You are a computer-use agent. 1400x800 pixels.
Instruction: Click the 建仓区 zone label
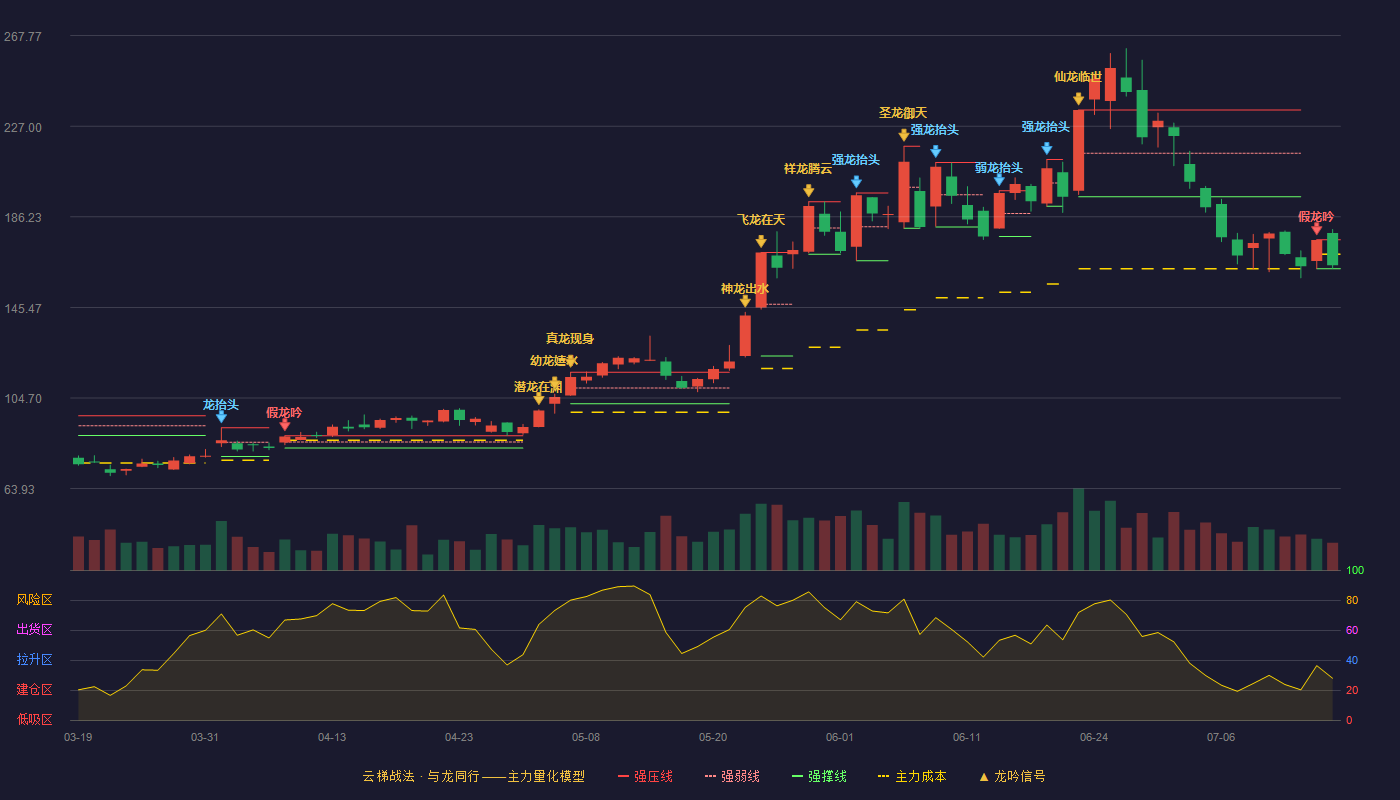(x=34, y=690)
